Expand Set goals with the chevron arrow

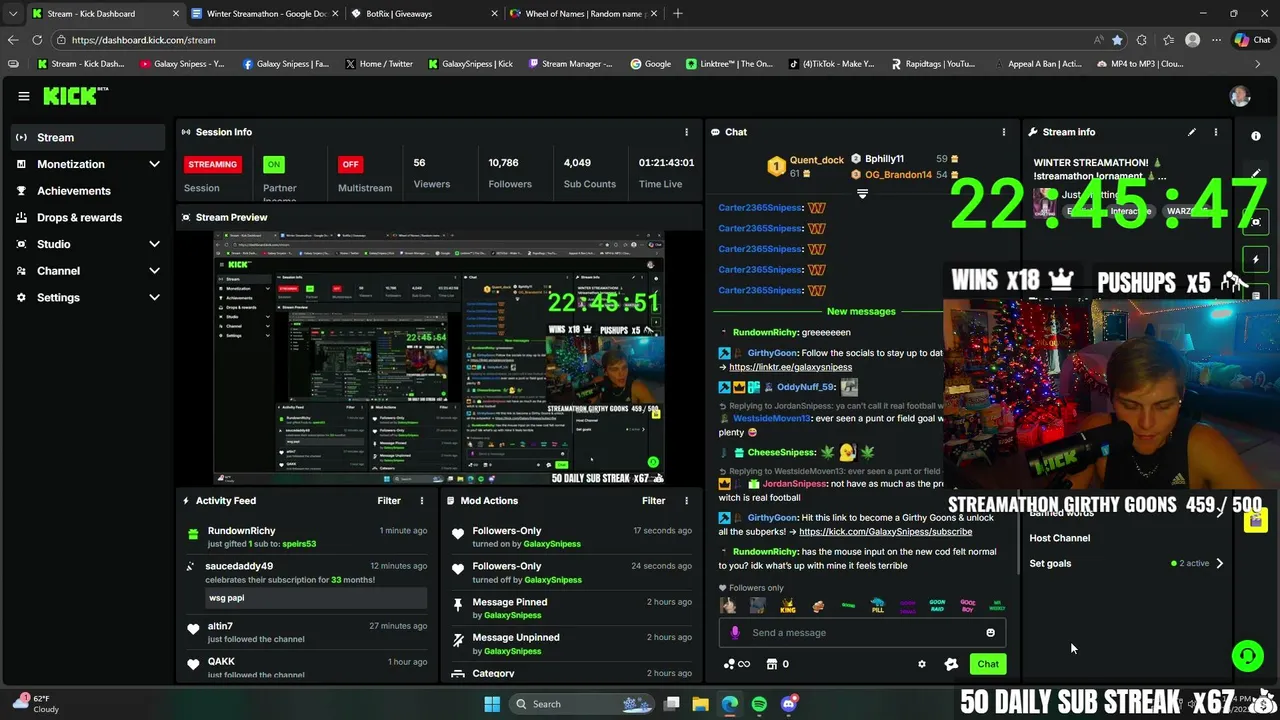coord(1219,563)
